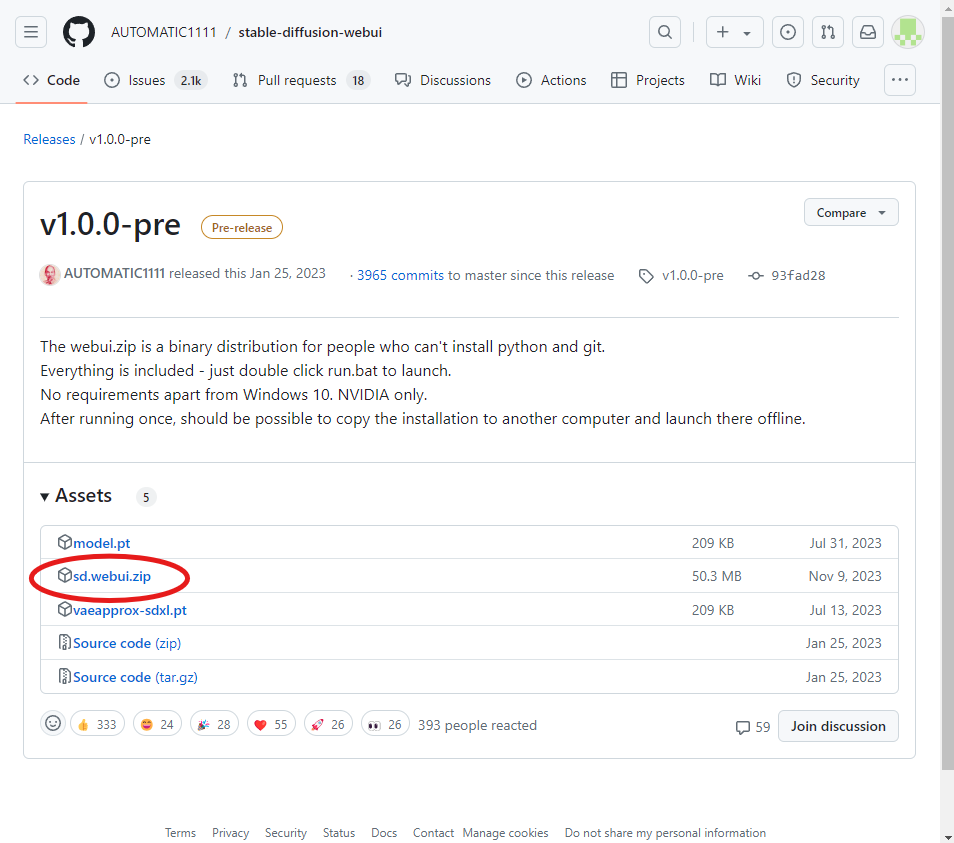Open the notifications inbox icon
The width and height of the screenshot is (954, 843).
(868, 32)
